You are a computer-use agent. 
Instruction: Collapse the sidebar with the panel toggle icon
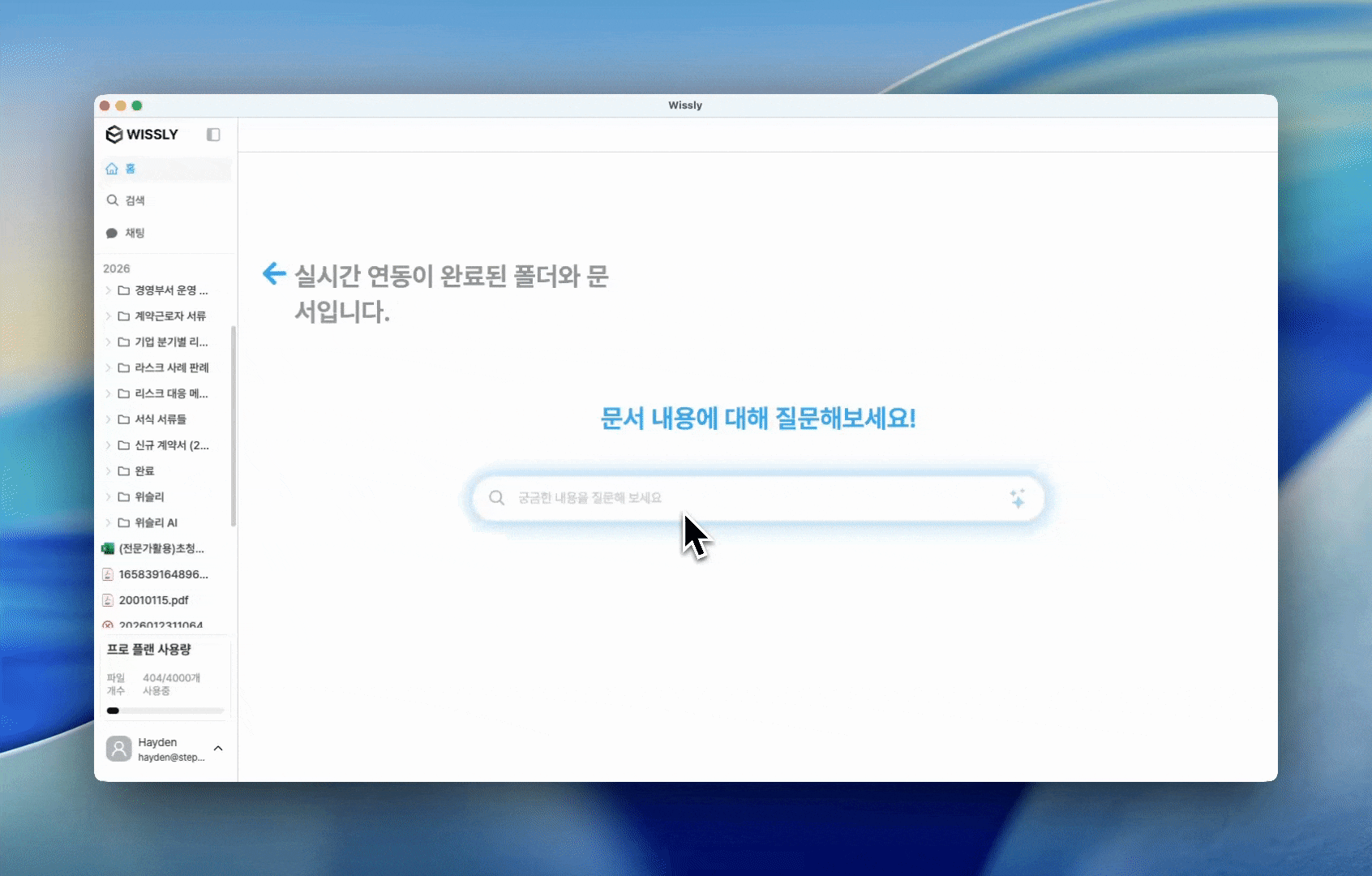pos(213,135)
